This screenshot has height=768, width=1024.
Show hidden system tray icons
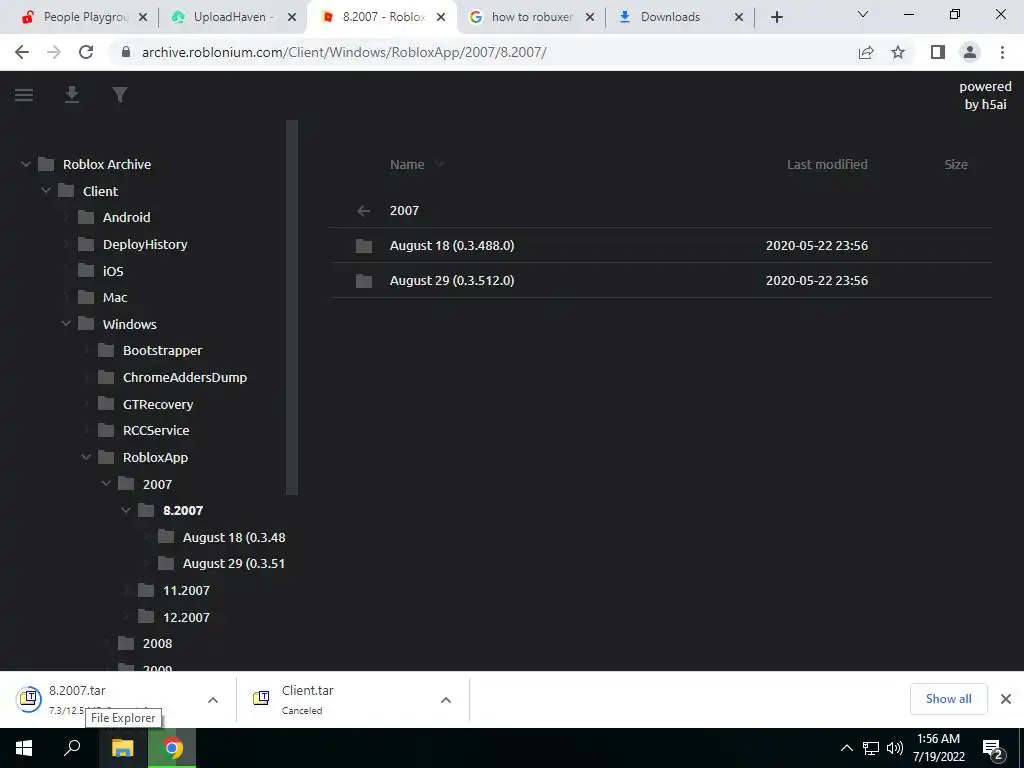point(846,748)
